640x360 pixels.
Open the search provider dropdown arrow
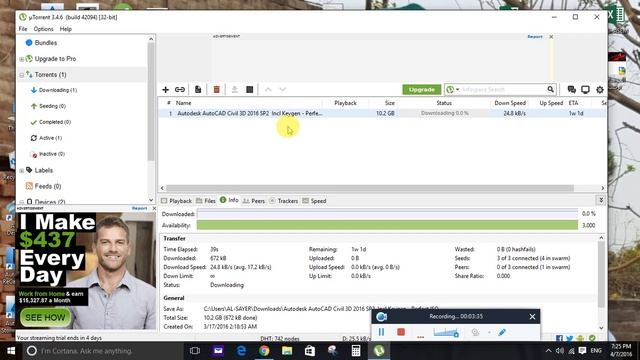pyautogui.click(x=458, y=89)
